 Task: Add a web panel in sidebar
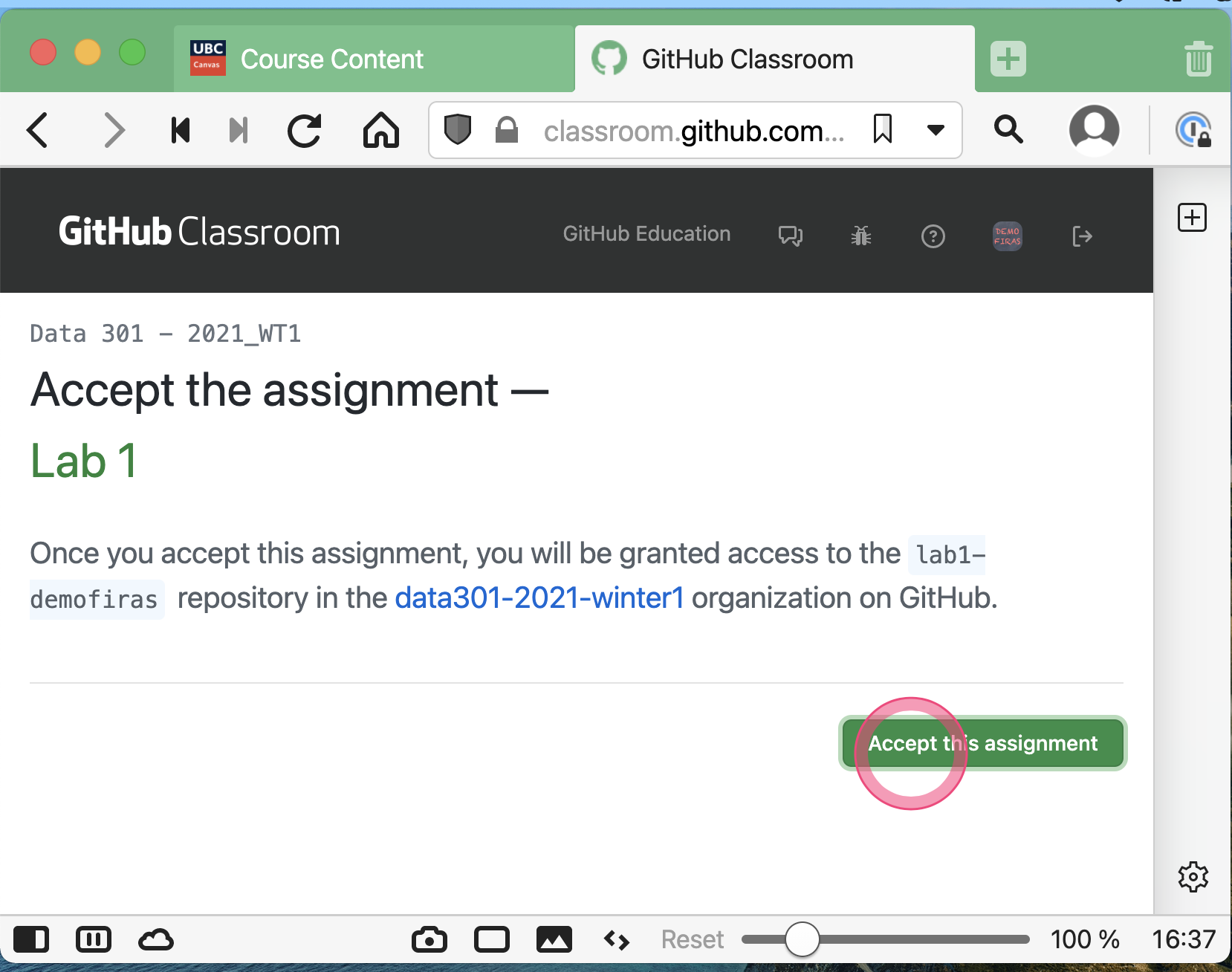[x=1192, y=218]
